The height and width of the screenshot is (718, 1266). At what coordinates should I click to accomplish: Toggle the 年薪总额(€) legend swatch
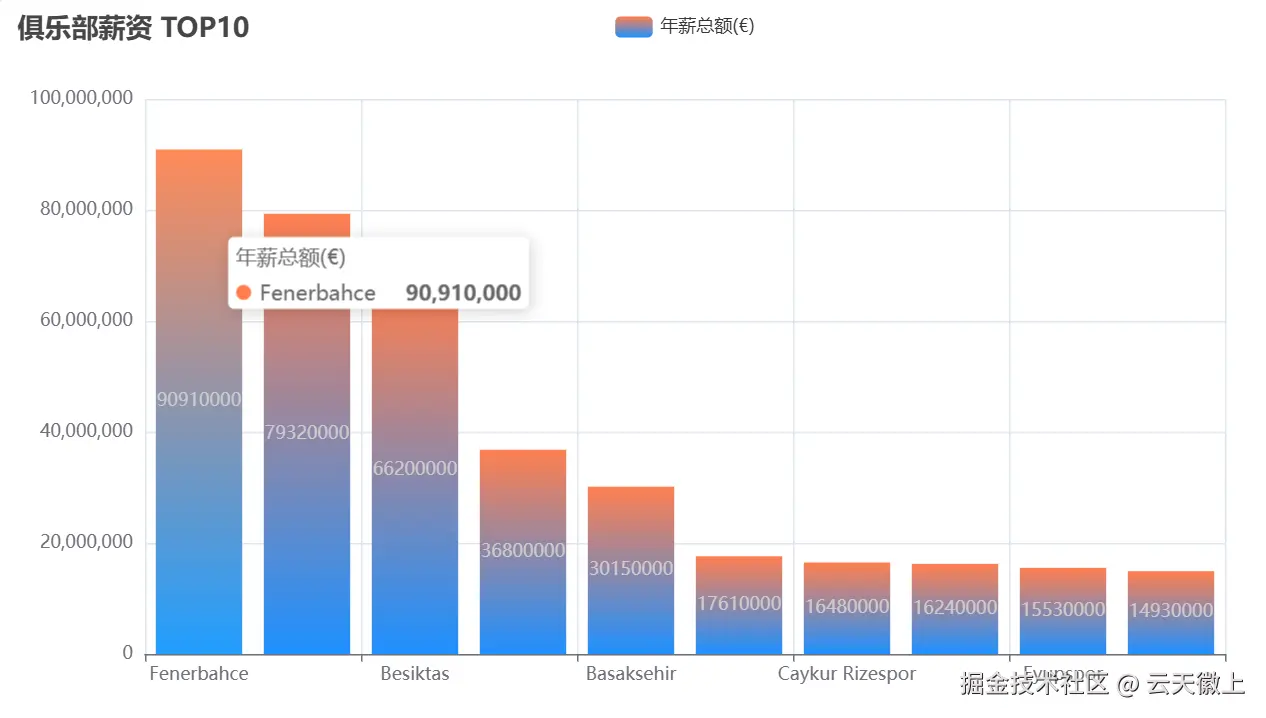coord(634,27)
